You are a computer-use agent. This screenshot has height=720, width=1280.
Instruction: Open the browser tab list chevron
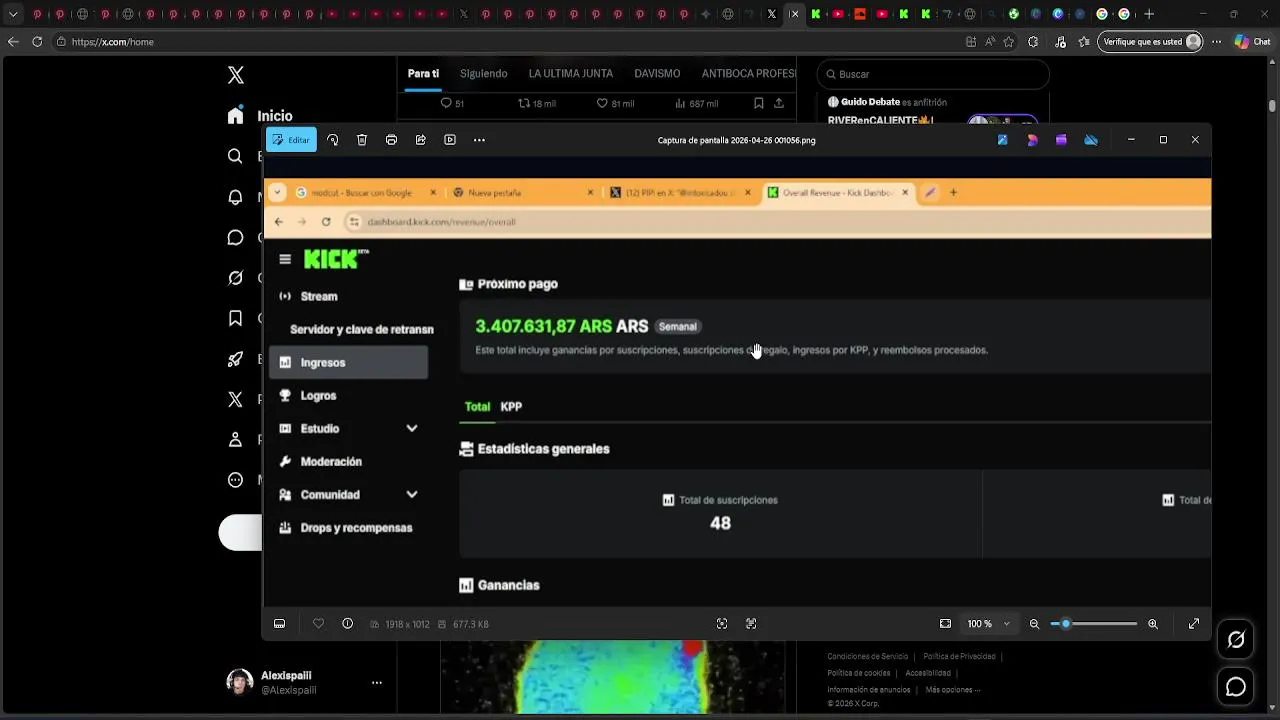pyautogui.click(x=13, y=14)
